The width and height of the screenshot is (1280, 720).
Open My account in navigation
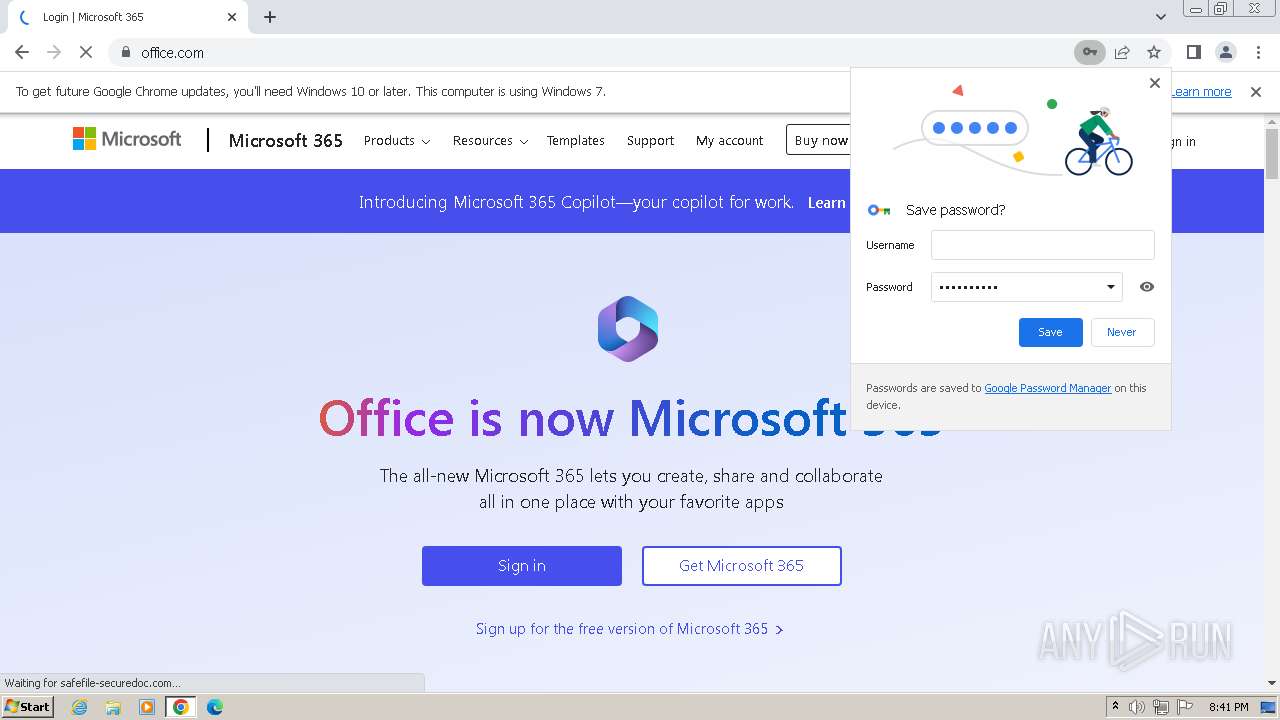729,141
